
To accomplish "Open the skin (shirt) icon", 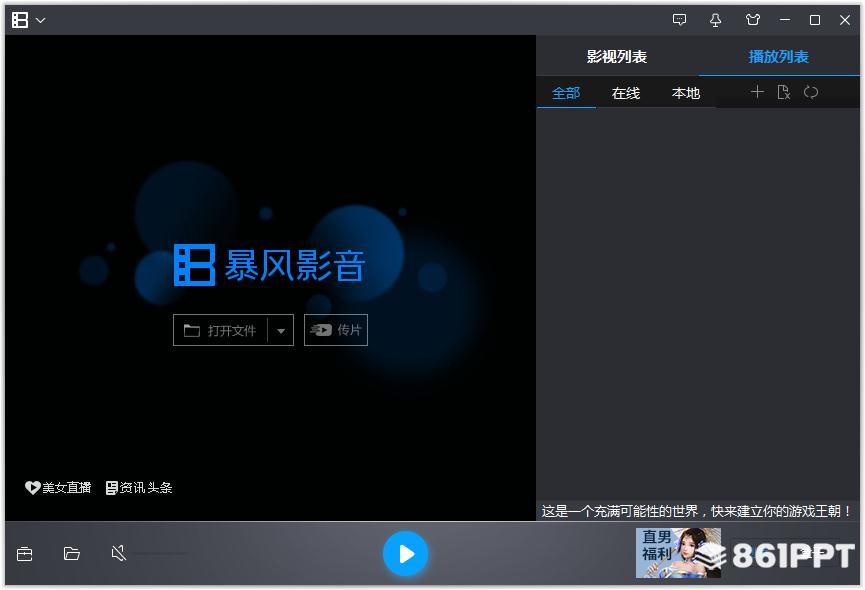I will pos(752,20).
